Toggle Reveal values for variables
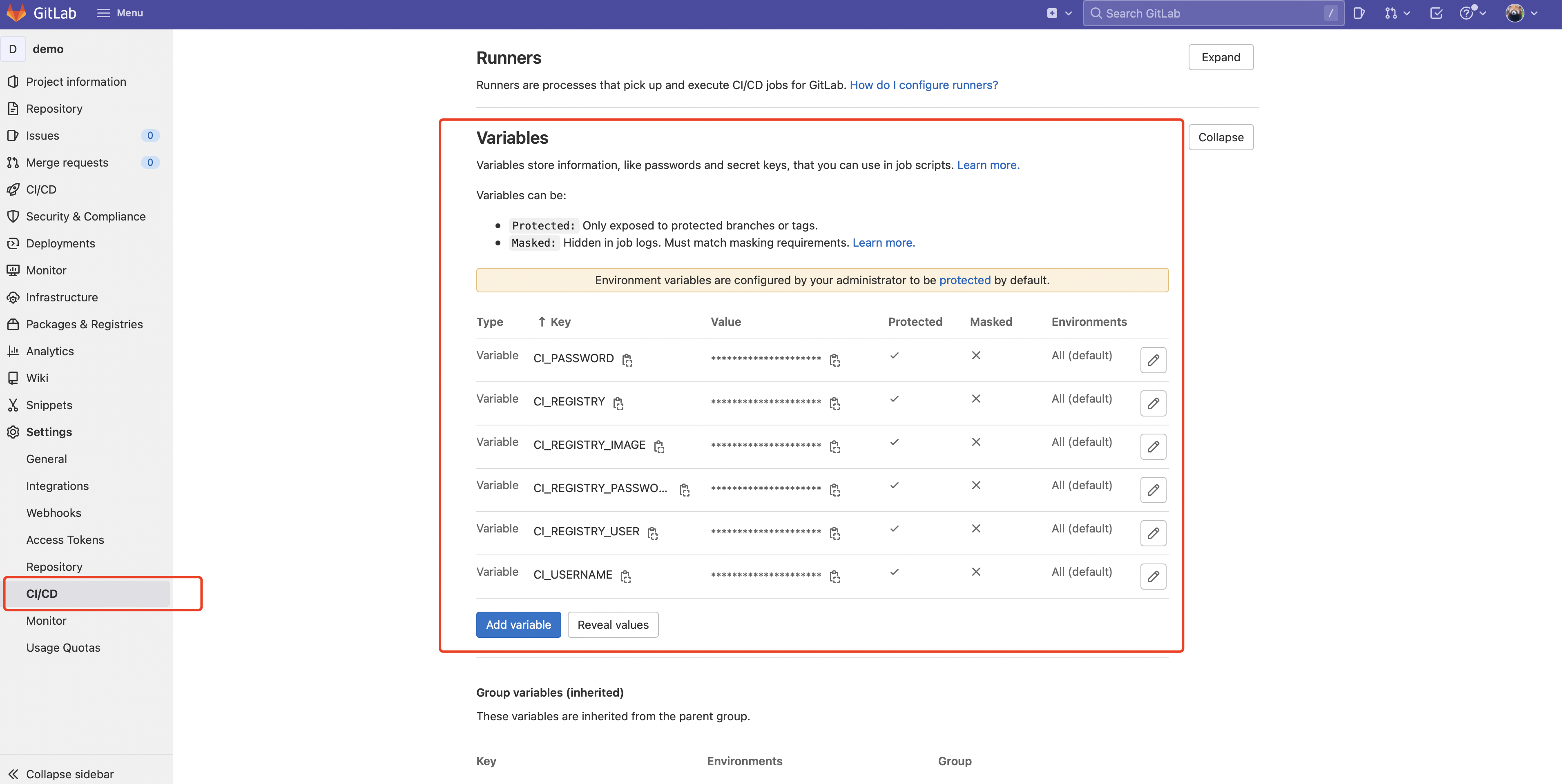Viewport: 1562px width, 784px height. [612, 624]
